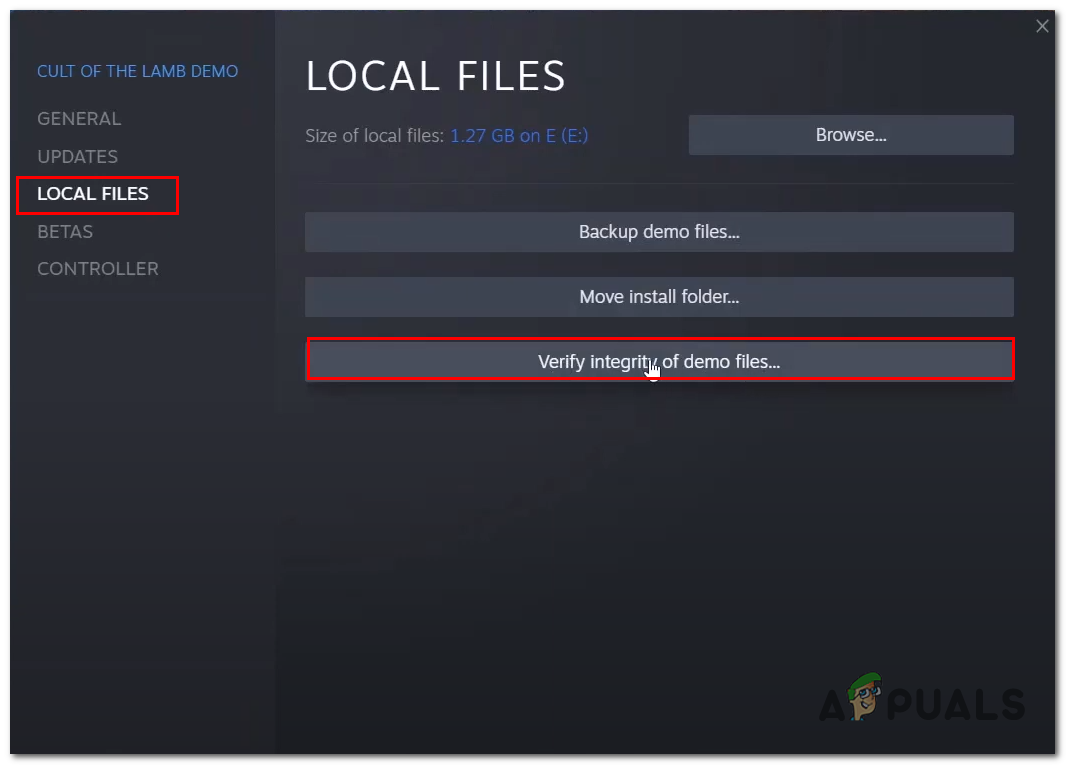The image size is (1066, 765).
Task: Click the PUALS watermark lettering
Action: click(x=956, y=704)
